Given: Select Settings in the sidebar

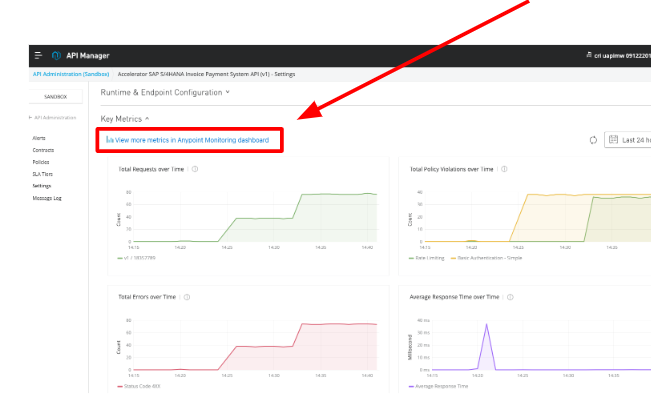Looking at the screenshot, I should tap(42, 186).
